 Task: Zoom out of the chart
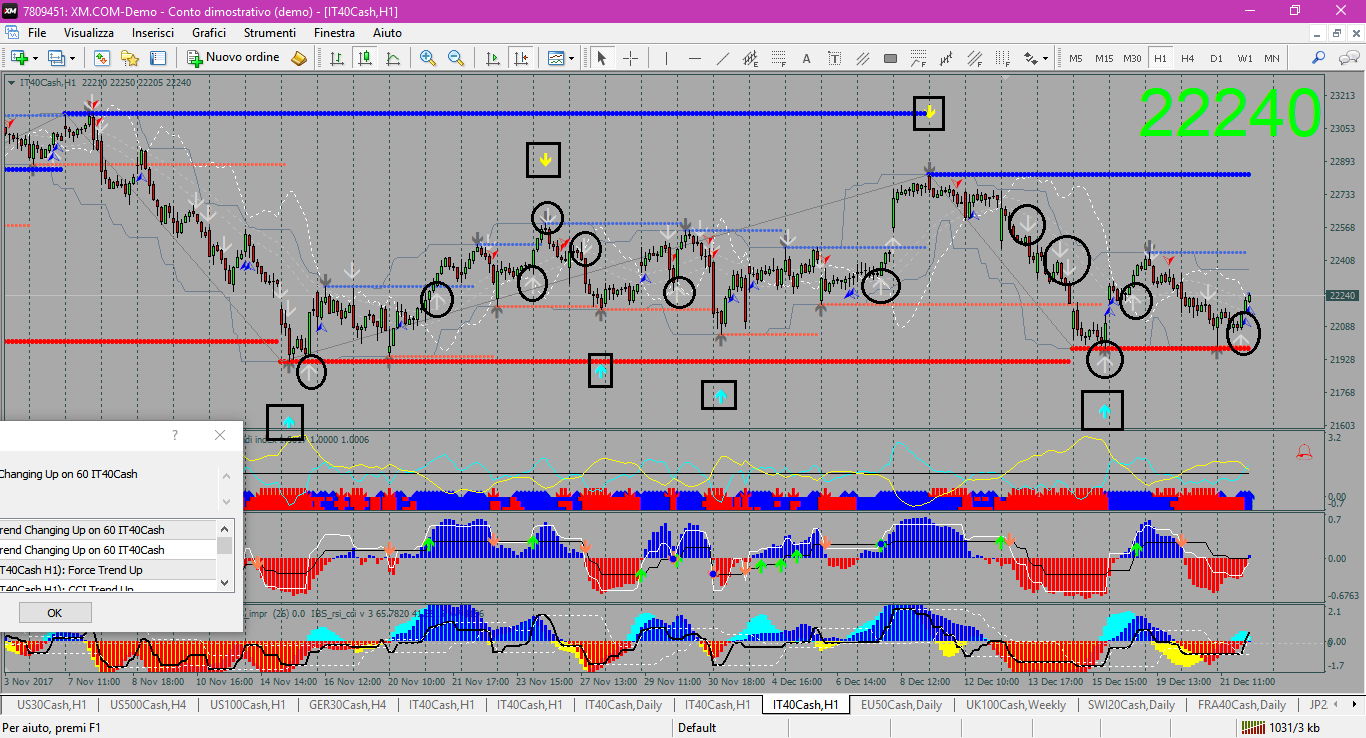pos(456,58)
